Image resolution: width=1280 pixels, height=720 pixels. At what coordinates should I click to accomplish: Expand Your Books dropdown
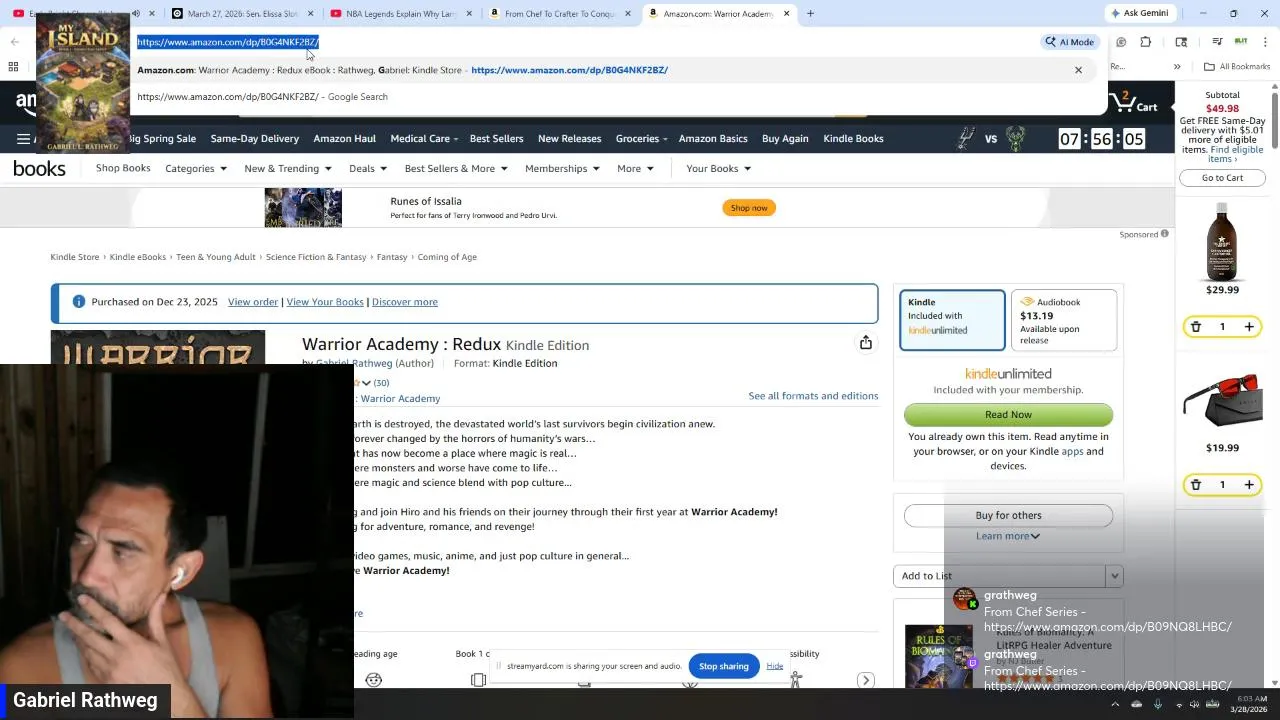pos(718,169)
